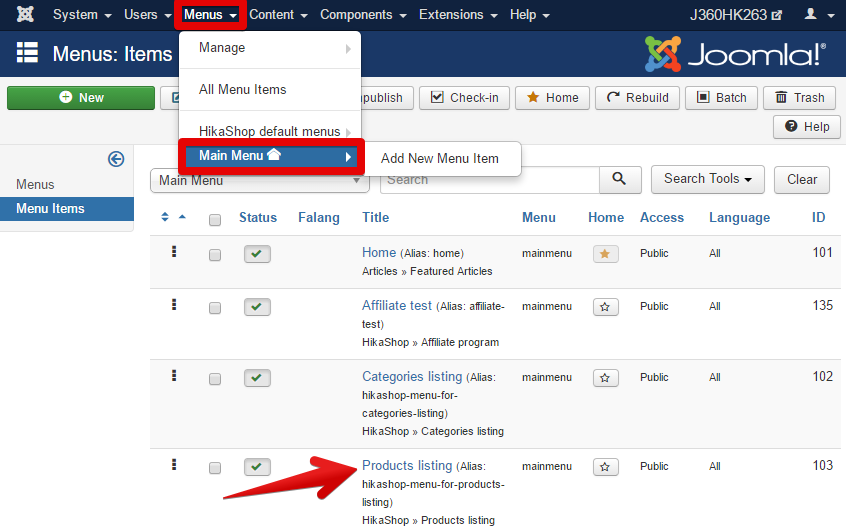
Task: Click the Check-in toolbar button
Action: pos(465,98)
